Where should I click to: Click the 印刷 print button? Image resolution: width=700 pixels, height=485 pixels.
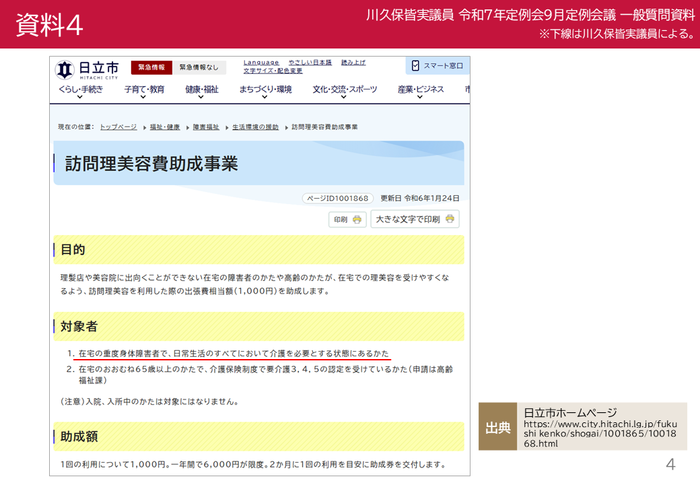pyautogui.click(x=347, y=219)
